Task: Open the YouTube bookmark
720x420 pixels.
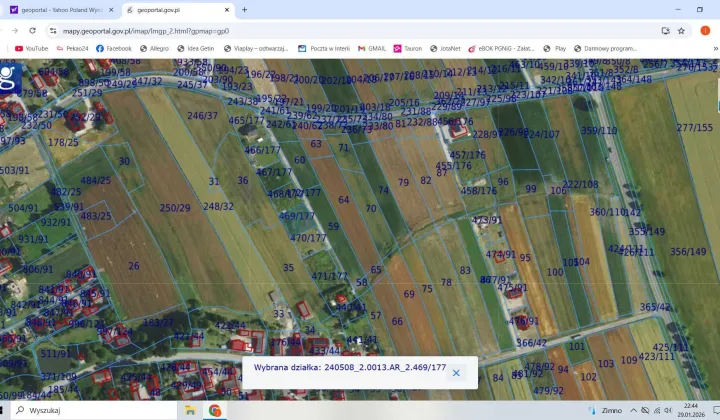Action: click(31, 48)
